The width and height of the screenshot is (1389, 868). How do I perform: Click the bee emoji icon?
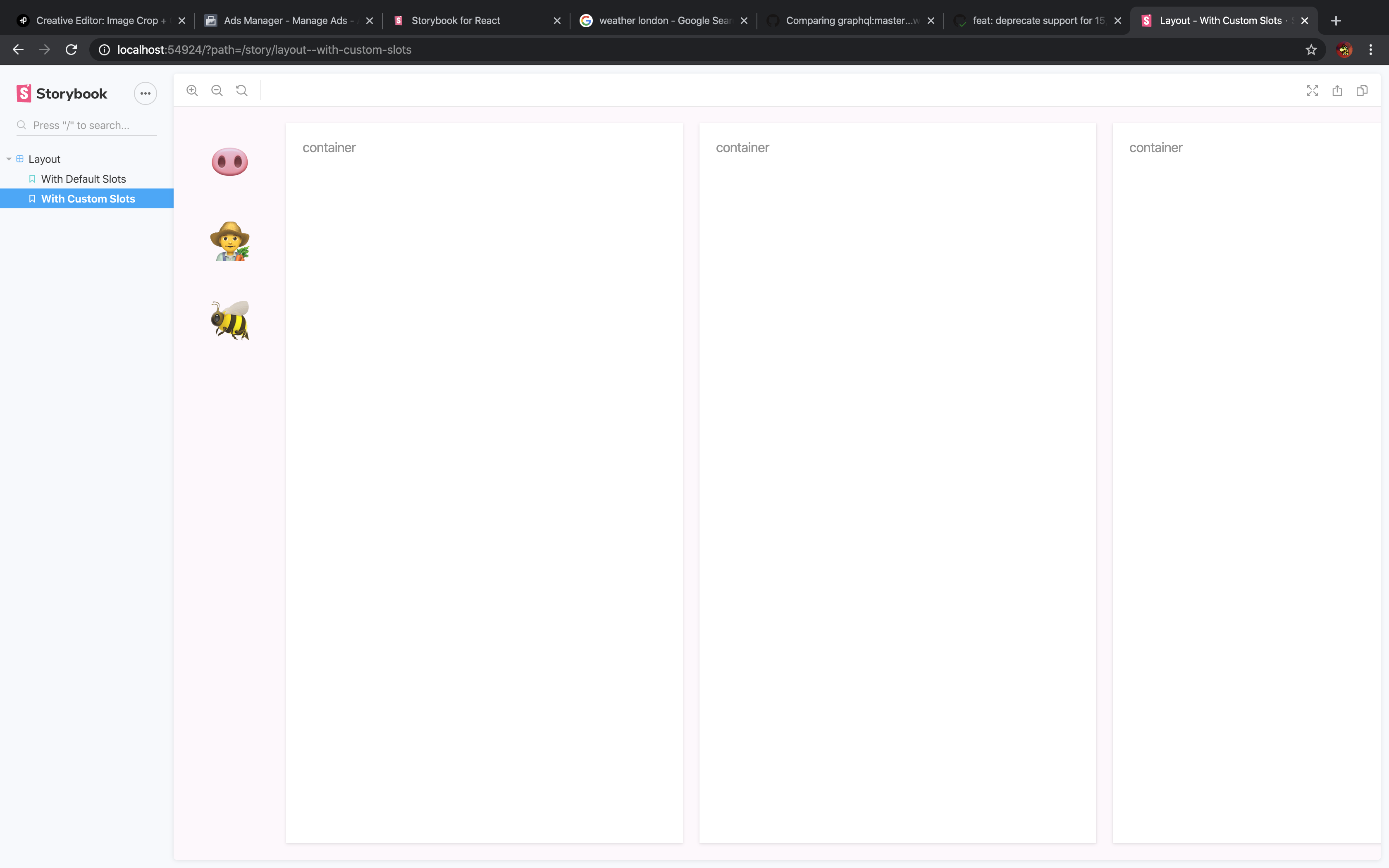click(229, 320)
